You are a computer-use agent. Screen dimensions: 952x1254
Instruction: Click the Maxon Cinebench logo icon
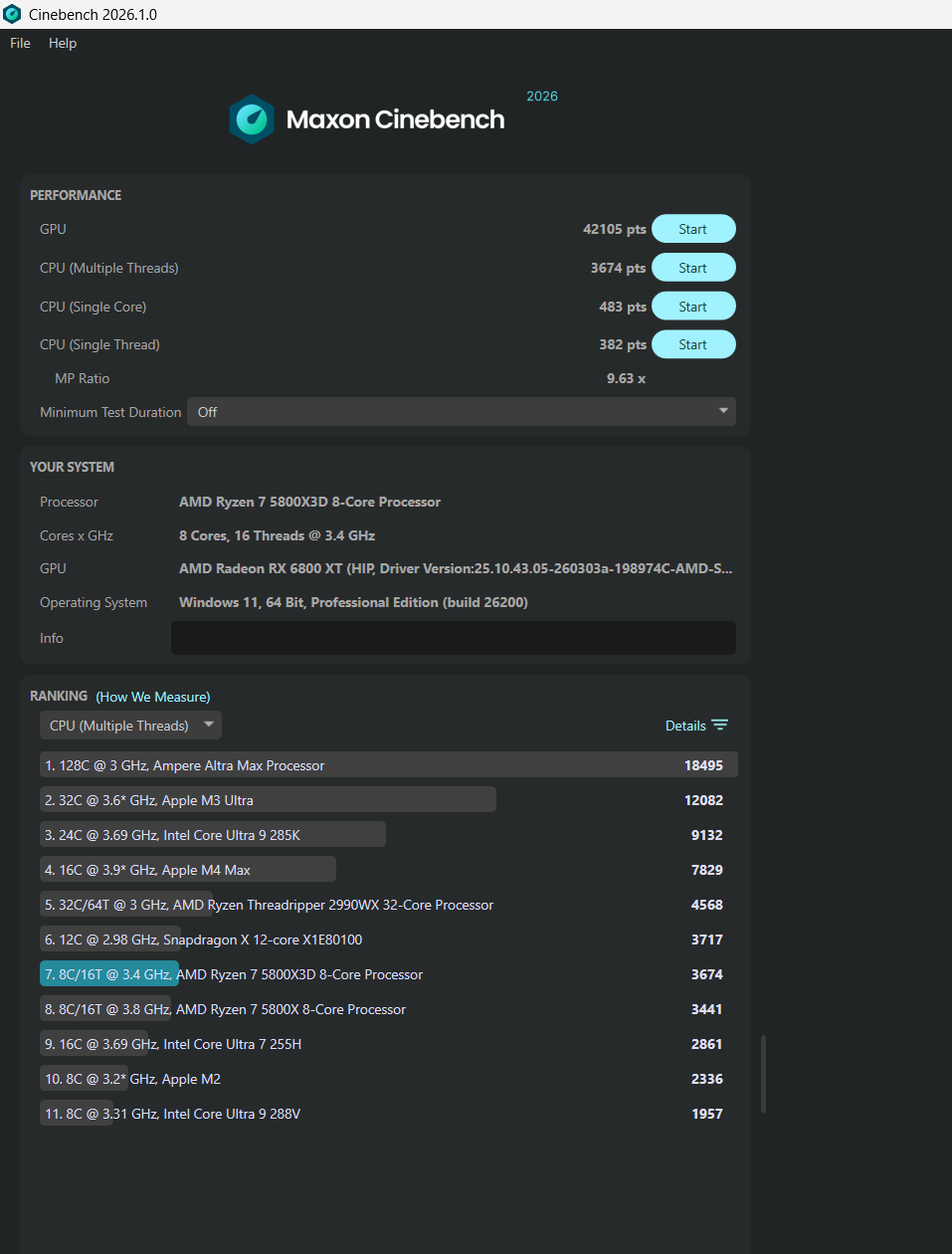(252, 119)
